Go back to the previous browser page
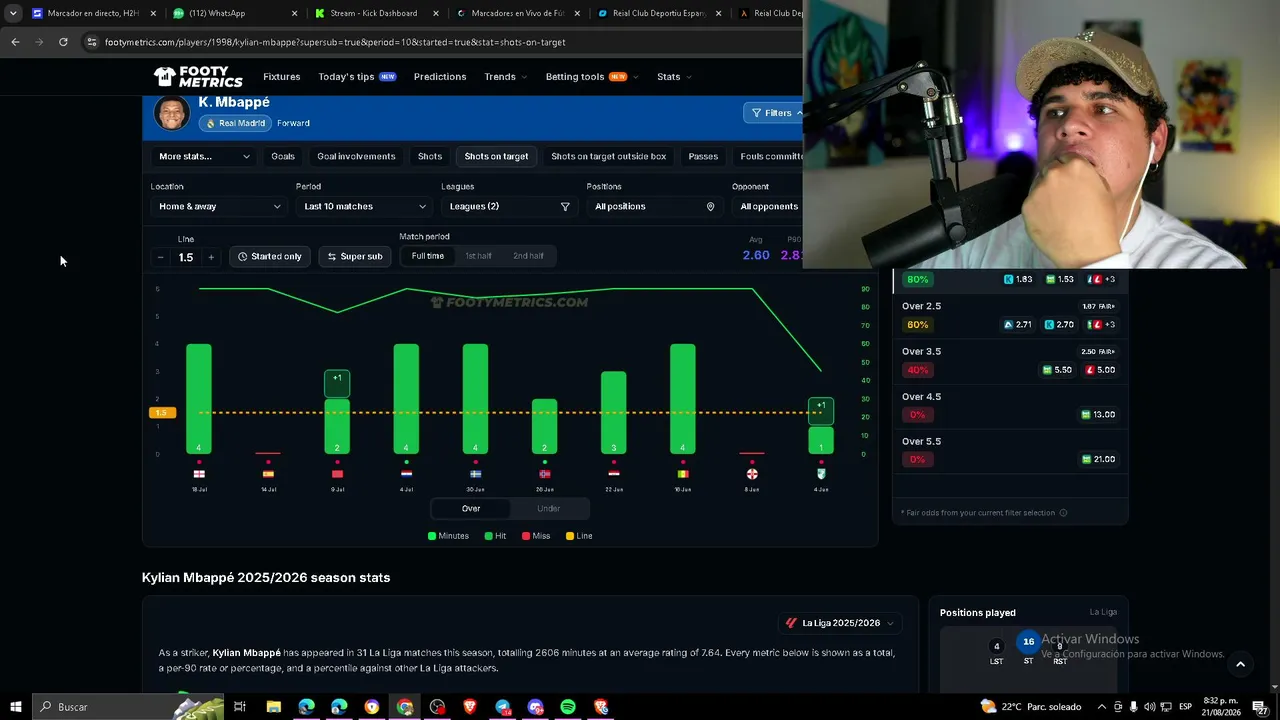The height and width of the screenshot is (720, 1280). tap(15, 42)
